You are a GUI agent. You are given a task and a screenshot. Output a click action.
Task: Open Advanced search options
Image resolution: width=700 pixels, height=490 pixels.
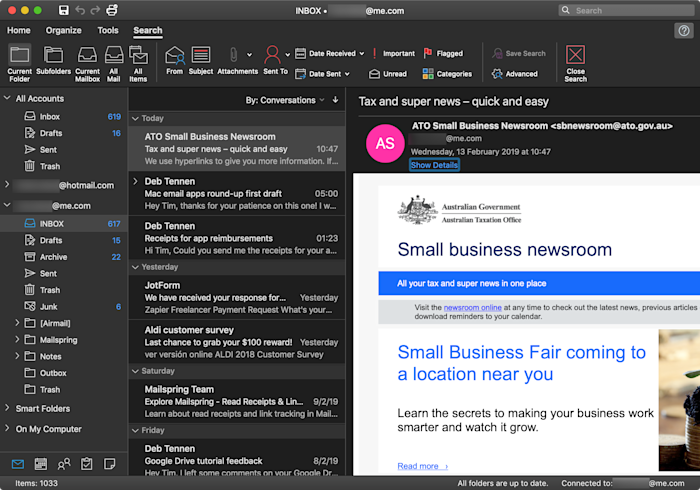[515, 74]
